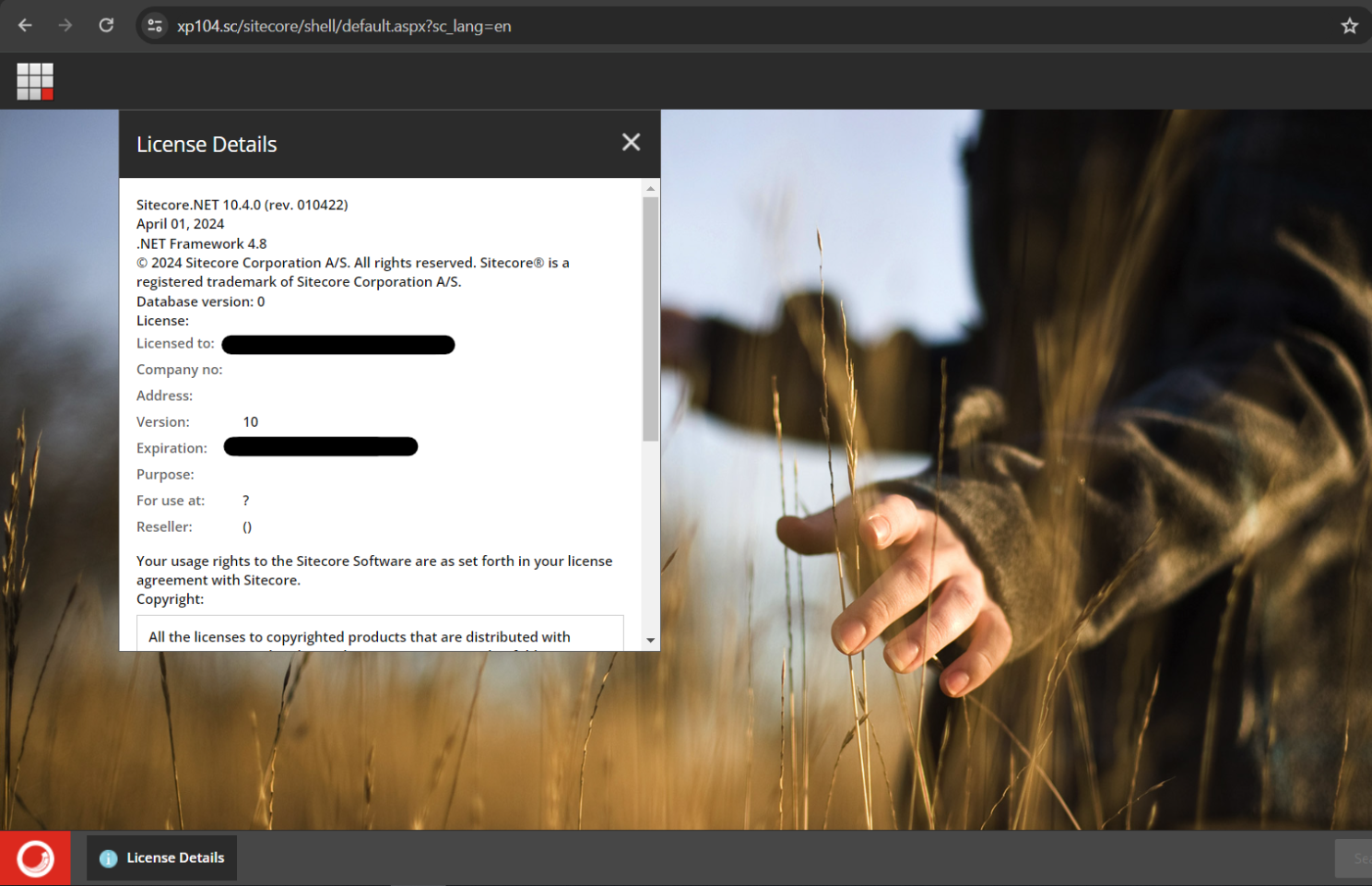1372x886 pixels.
Task: Click the Search field in the taskbar
Action: (1355, 857)
